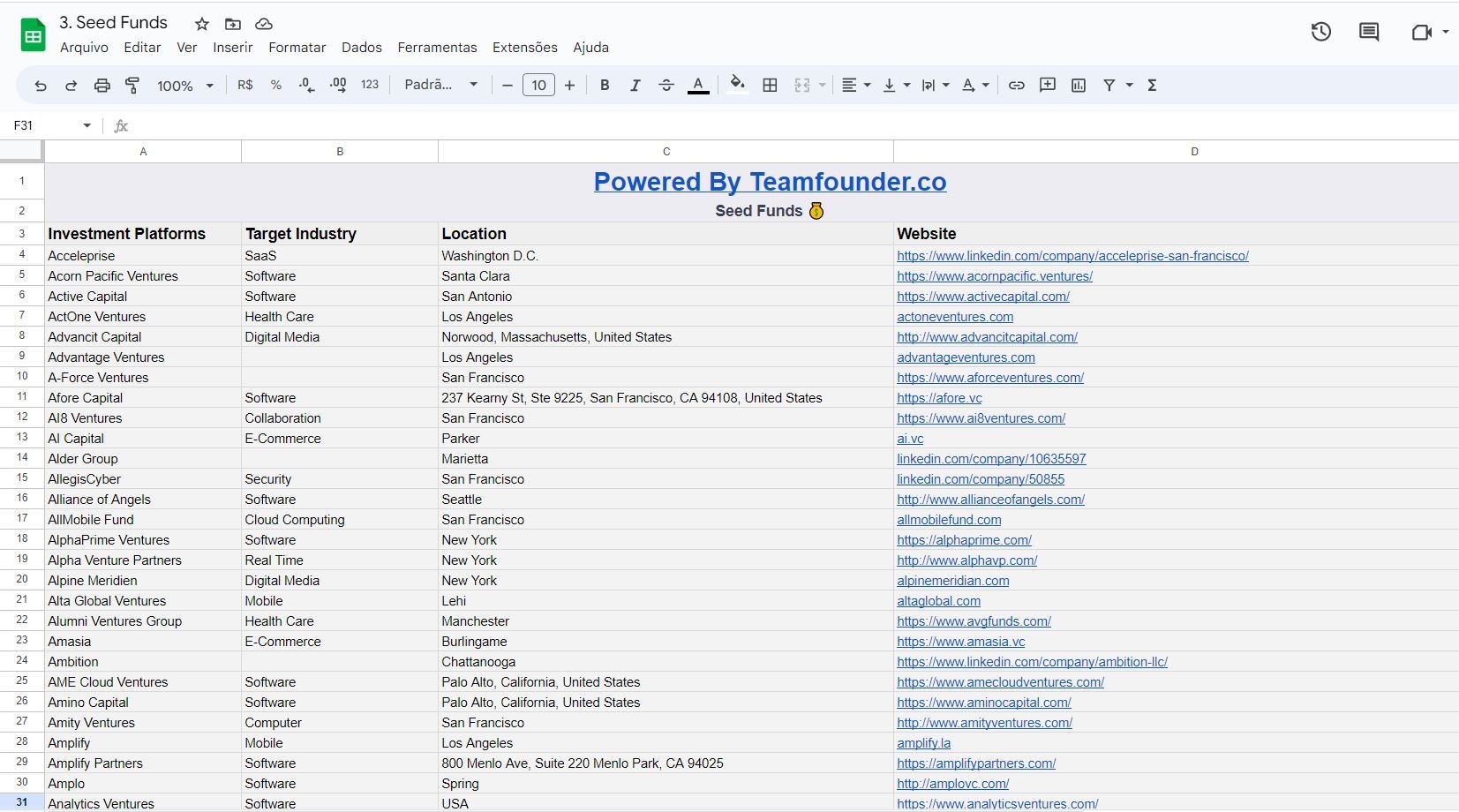Open the Formatar menu
Screen dimensions: 1459x812
(x=297, y=48)
